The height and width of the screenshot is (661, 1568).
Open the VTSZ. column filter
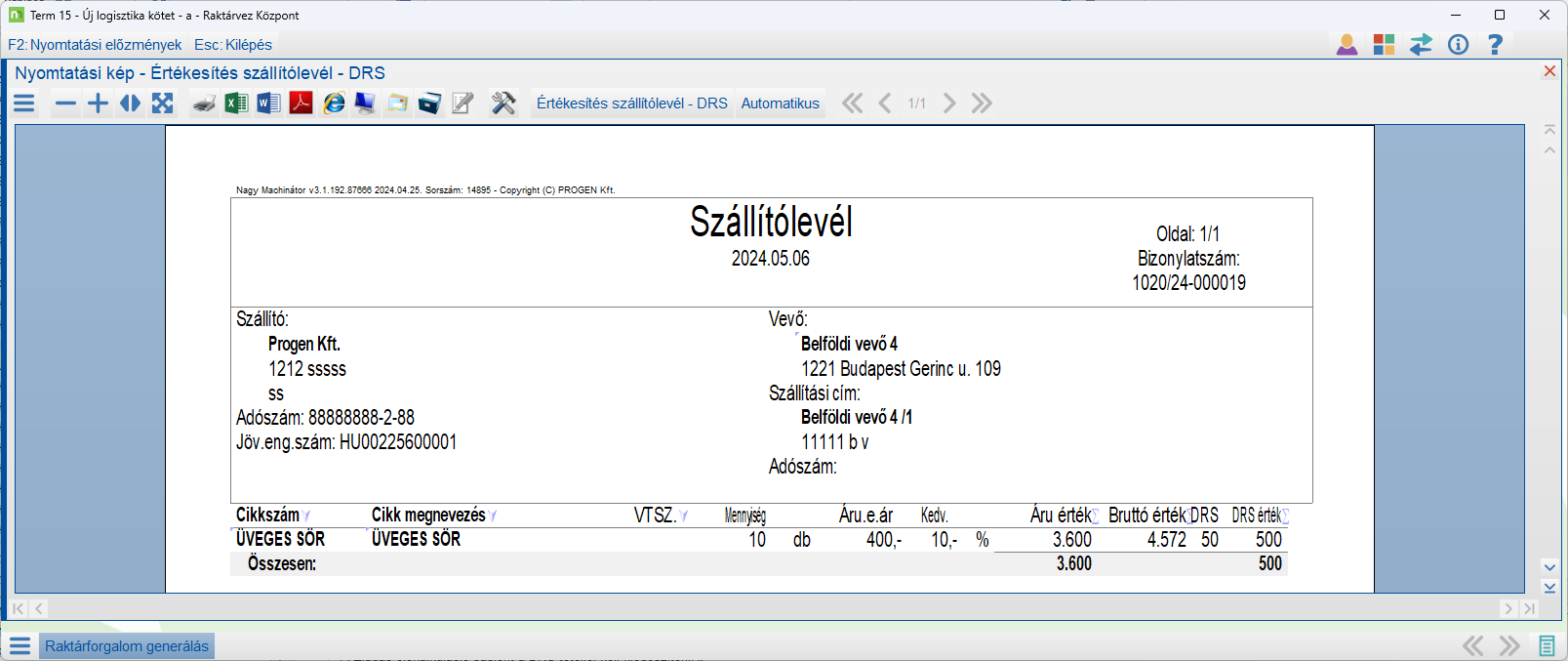[x=684, y=516]
